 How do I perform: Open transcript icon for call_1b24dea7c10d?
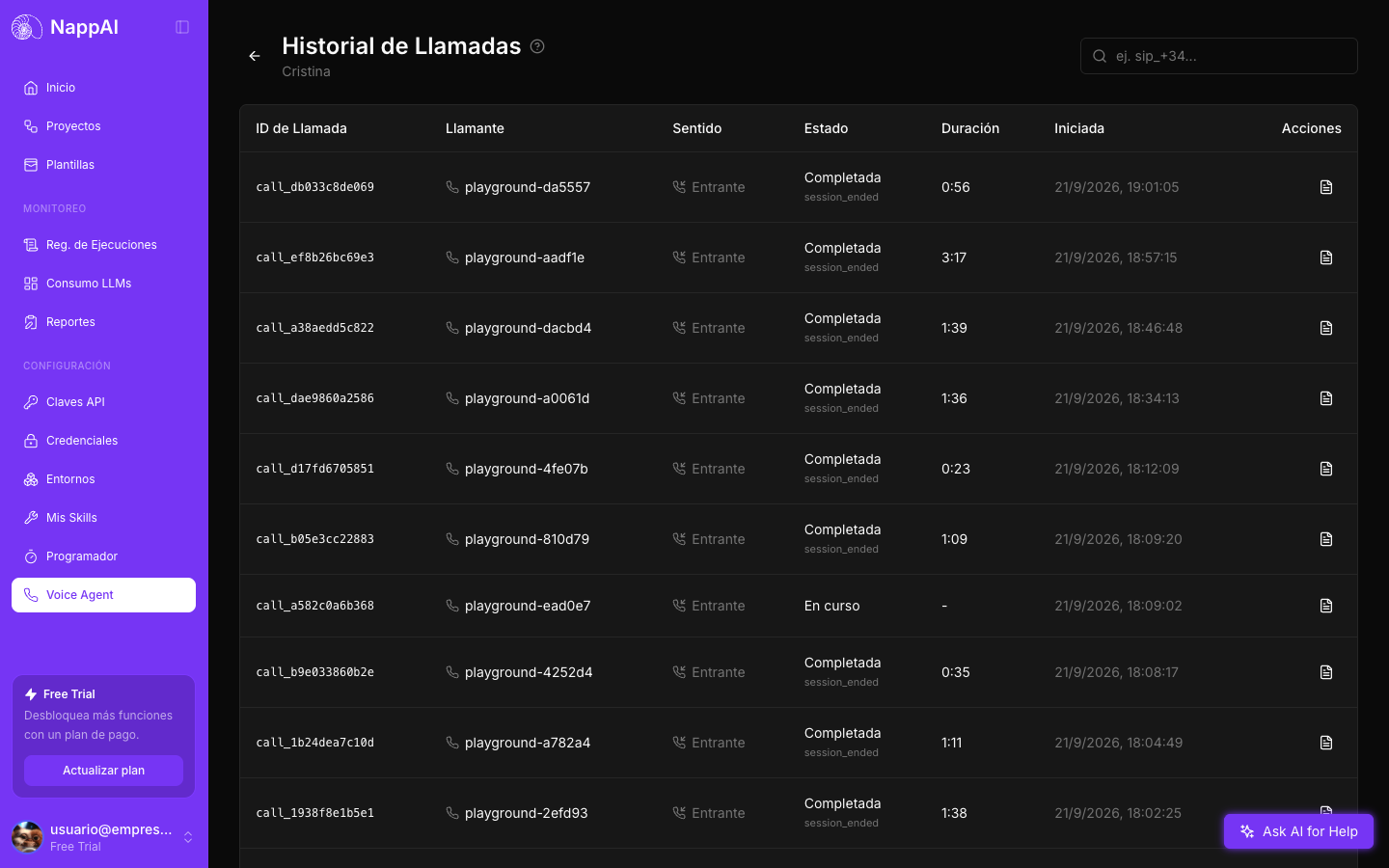[x=1326, y=743]
